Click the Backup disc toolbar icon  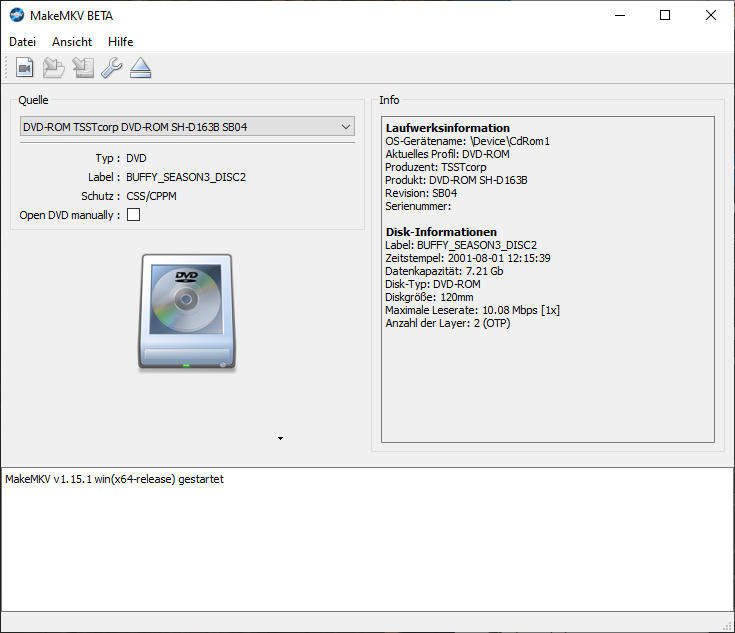coord(83,68)
